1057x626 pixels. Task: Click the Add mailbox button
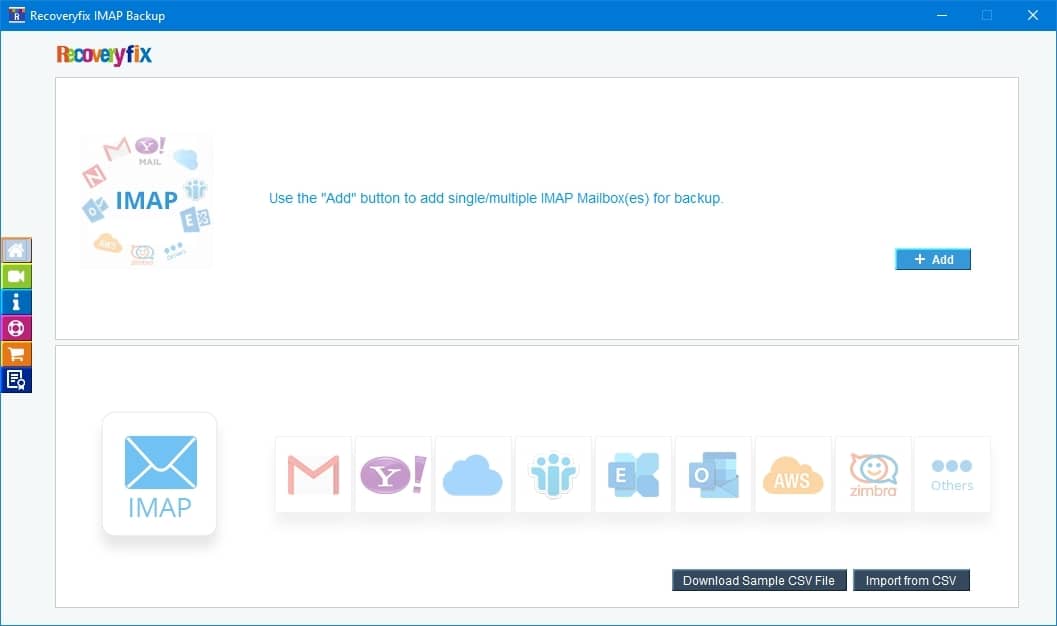932,259
